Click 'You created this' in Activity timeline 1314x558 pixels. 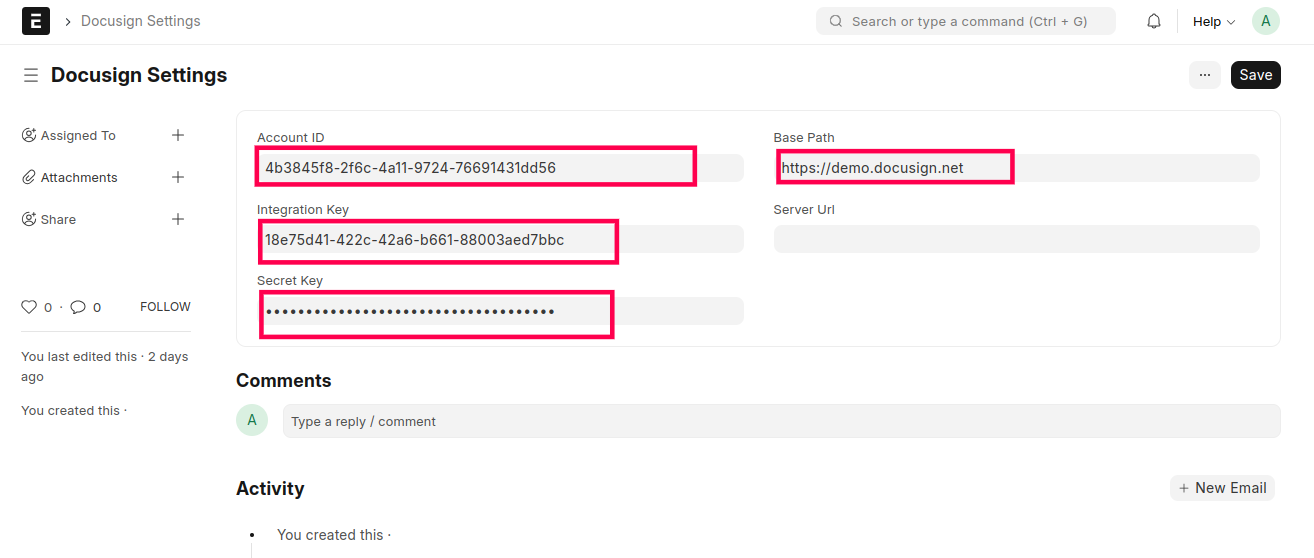click(330, 535)
